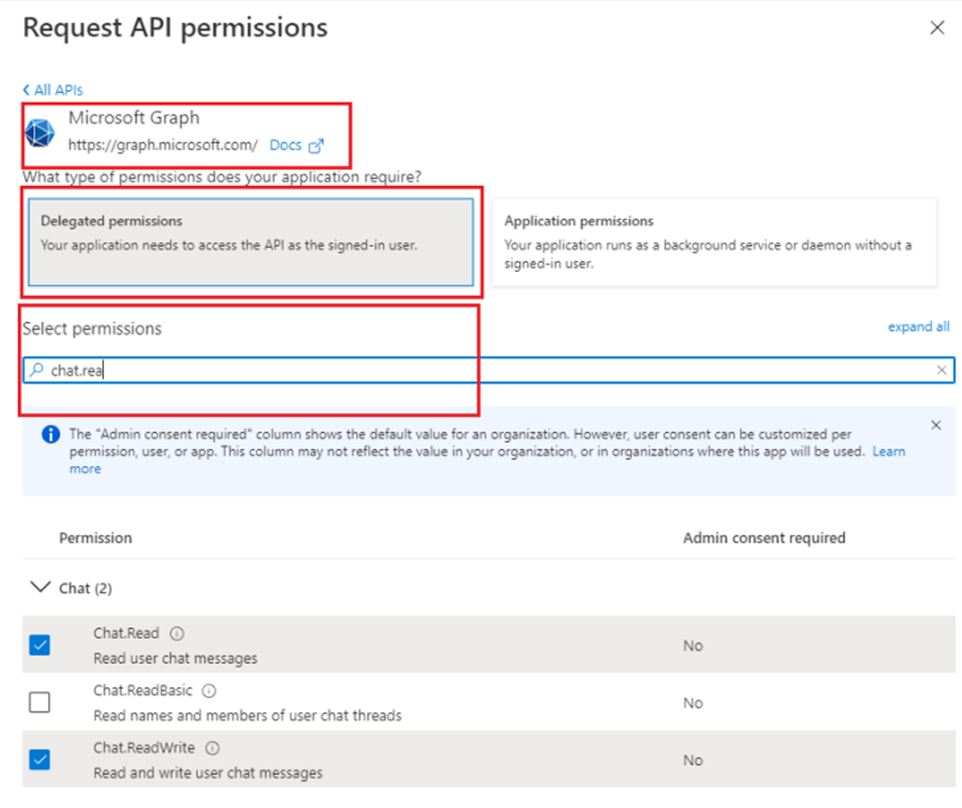Click the info icon next to Chat.Read

tap(176, 634)
